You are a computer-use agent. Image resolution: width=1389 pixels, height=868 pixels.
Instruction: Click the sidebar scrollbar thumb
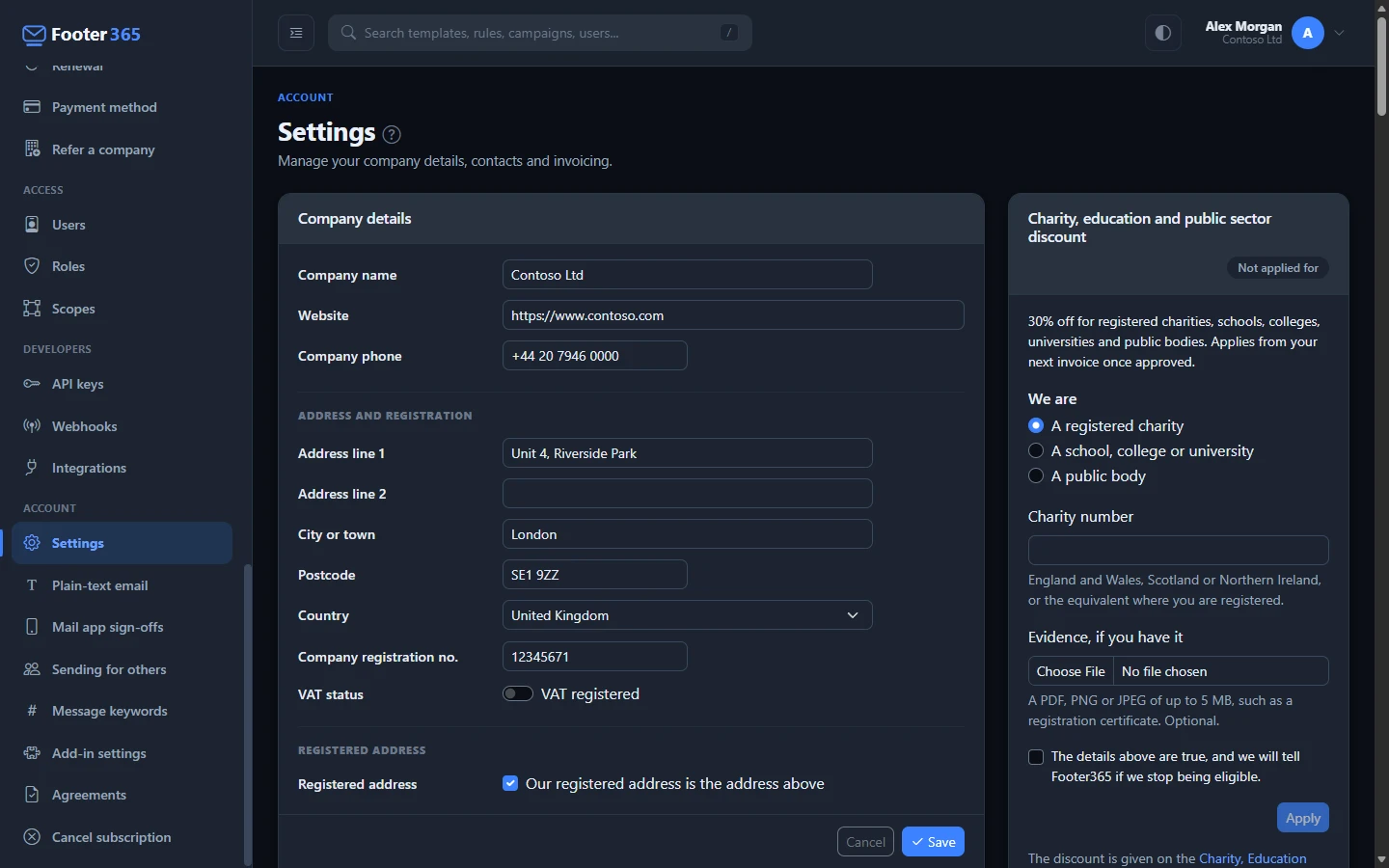click(x=248, y=714)
